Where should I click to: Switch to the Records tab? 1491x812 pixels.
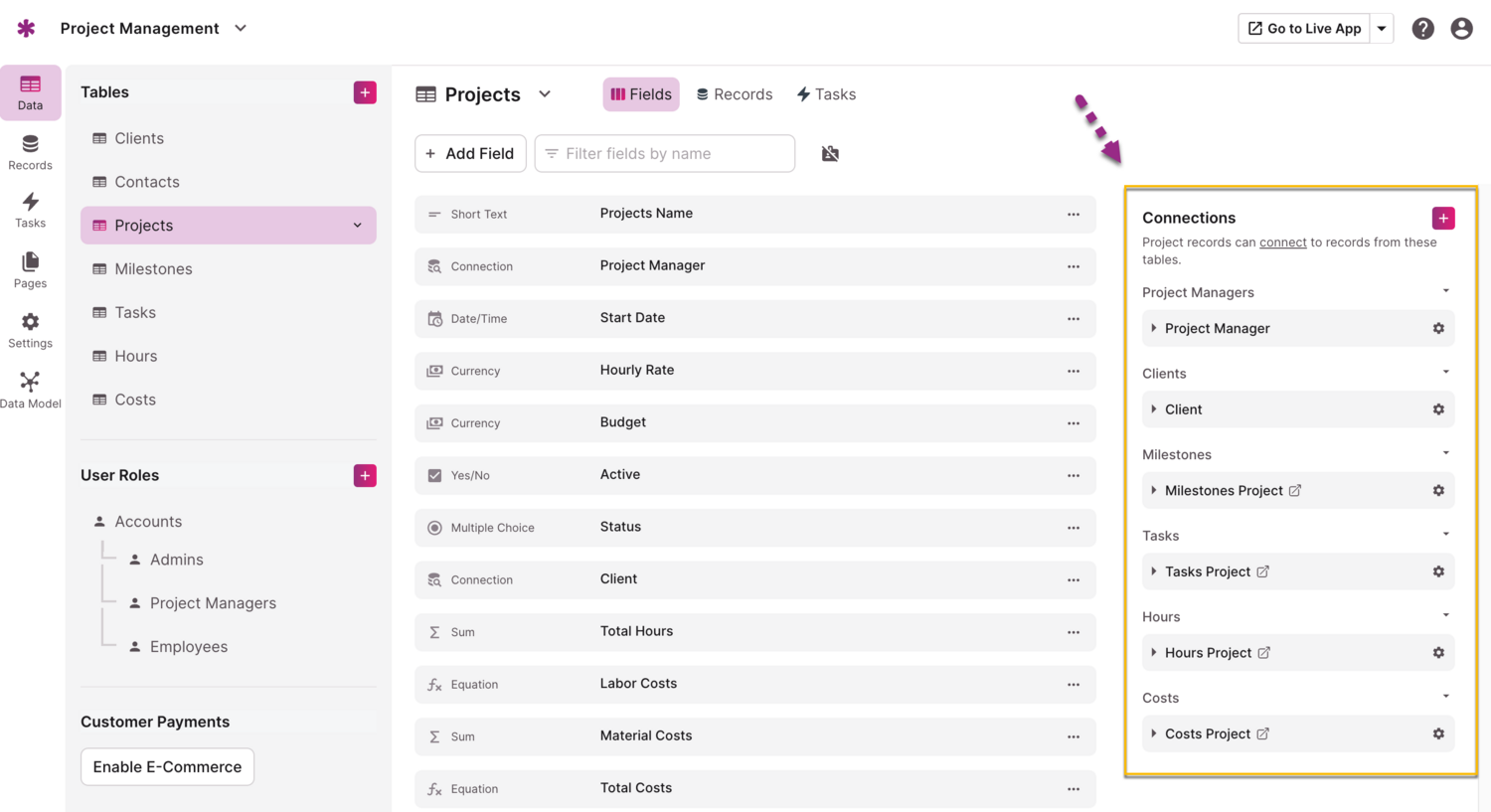(x=735, y=94)
